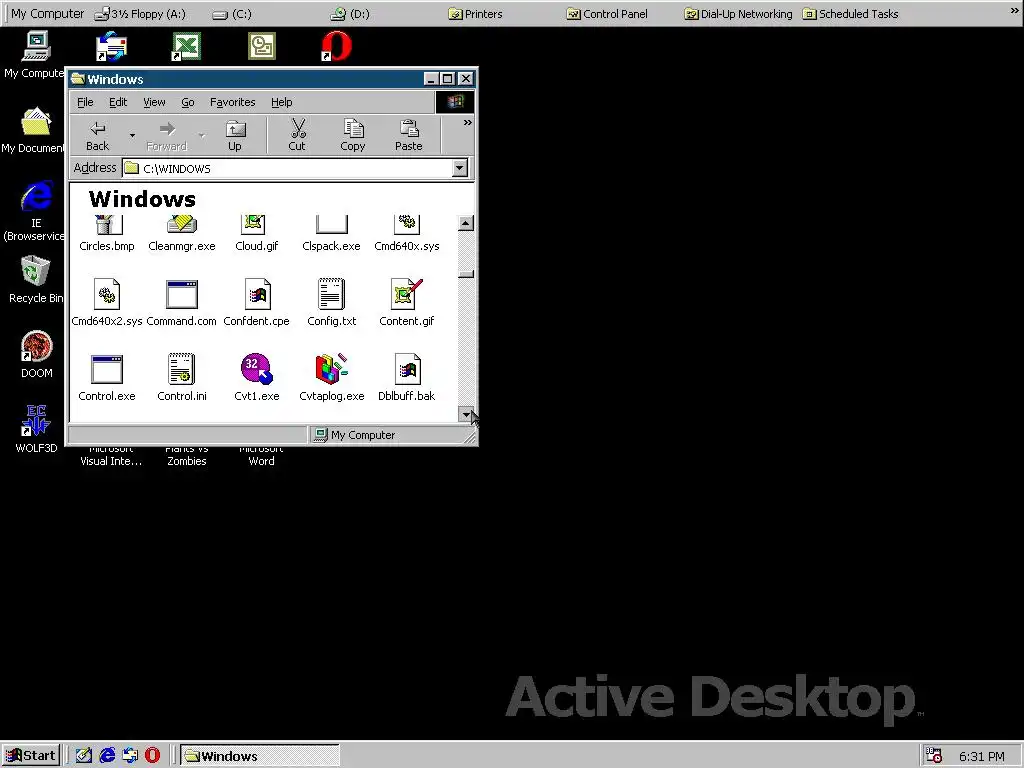Click the Back toolbar button
This screenshot has width=1024, height=768.
[97, 136]
